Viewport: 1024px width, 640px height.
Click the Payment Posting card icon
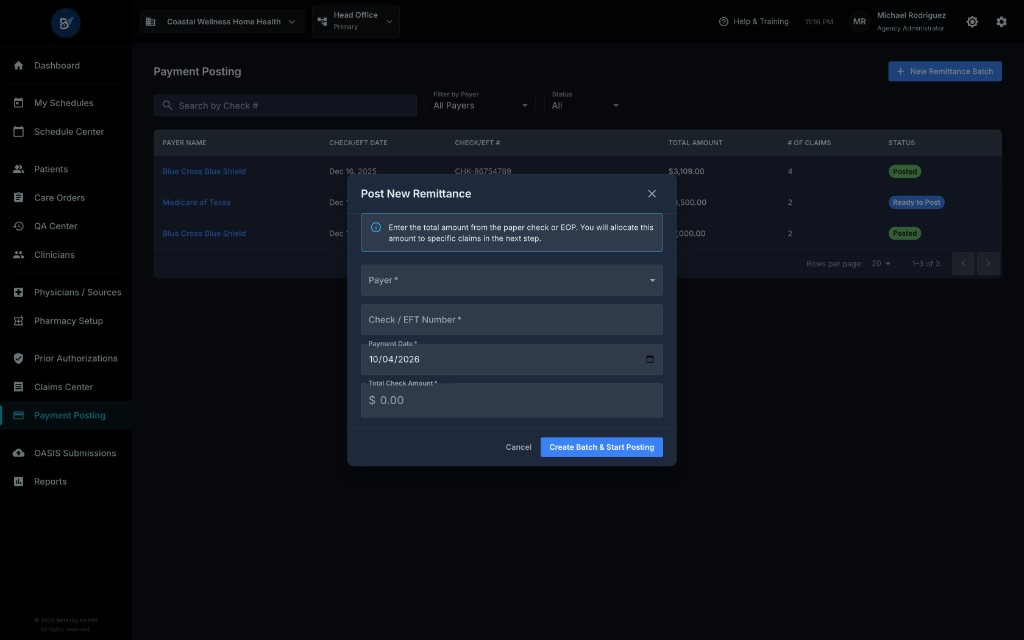coord(18,415)
